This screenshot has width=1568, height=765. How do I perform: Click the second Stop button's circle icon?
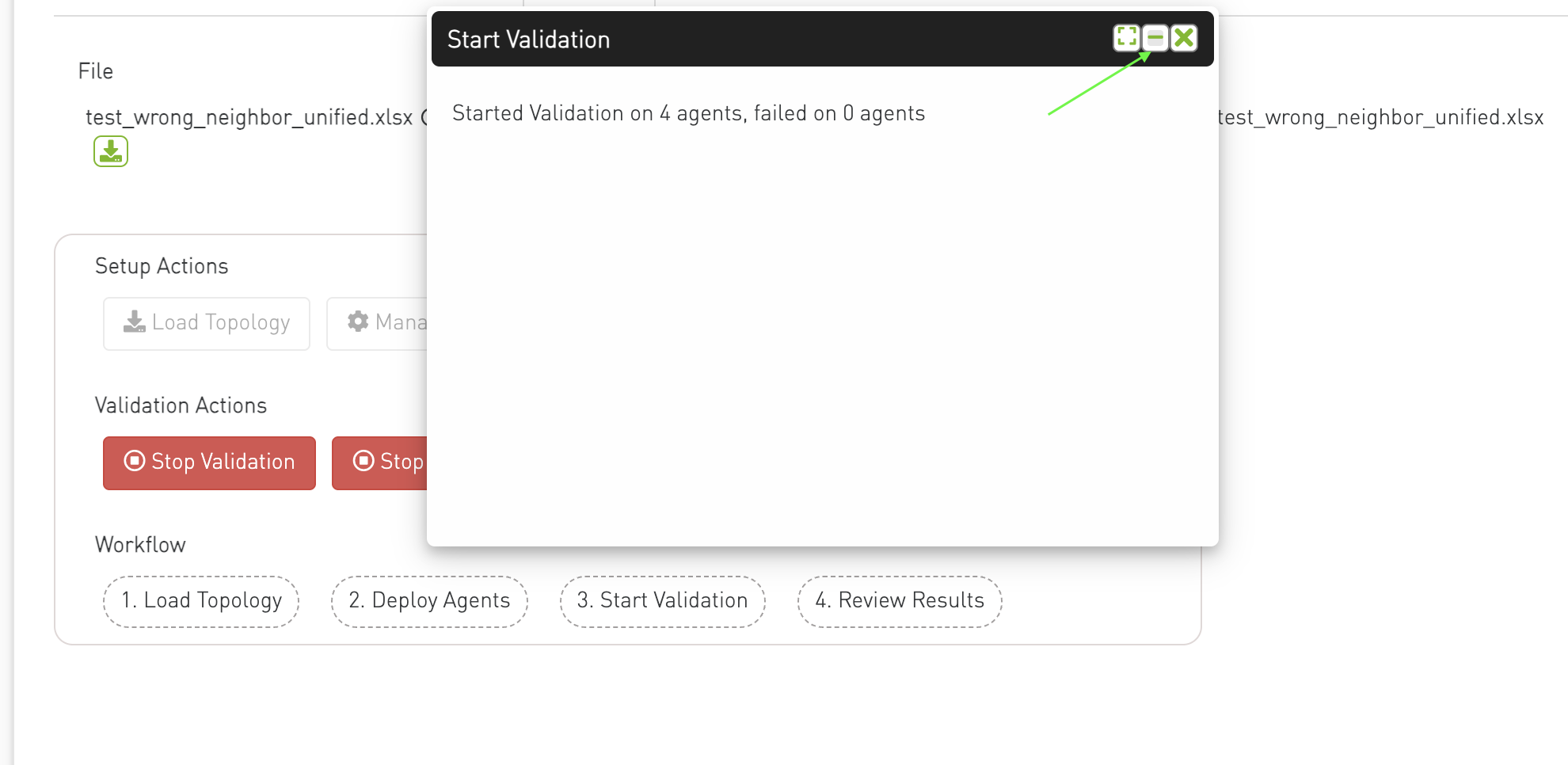tap(363, 461)
